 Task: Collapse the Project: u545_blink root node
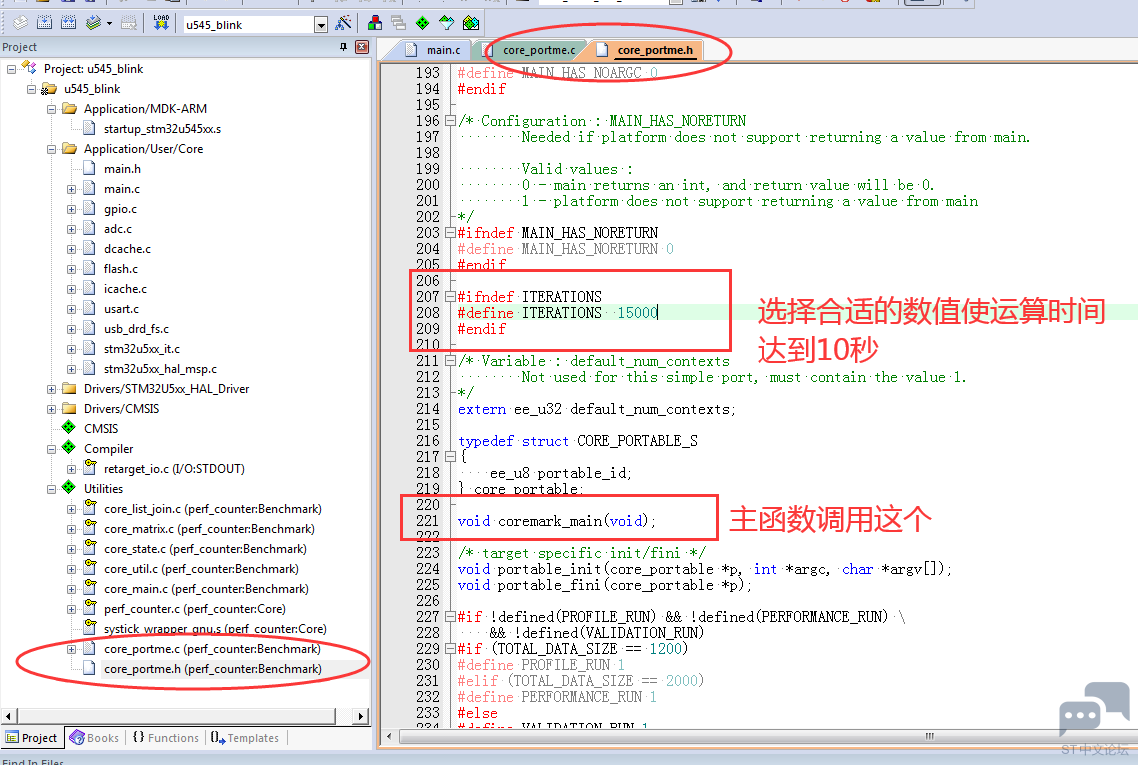point(12,69)
